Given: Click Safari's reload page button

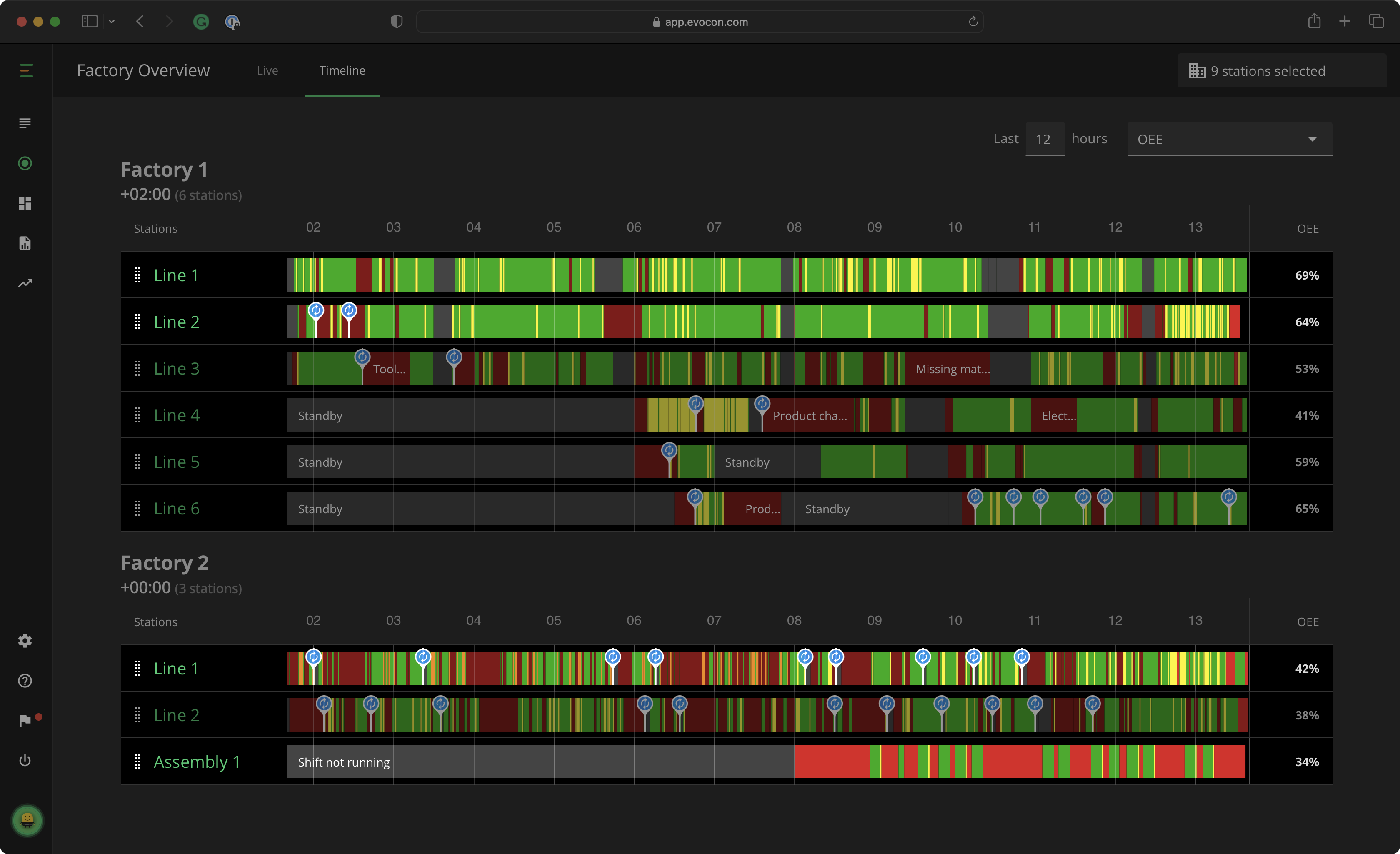Looking at the screenshot, I should pos(973,22).
